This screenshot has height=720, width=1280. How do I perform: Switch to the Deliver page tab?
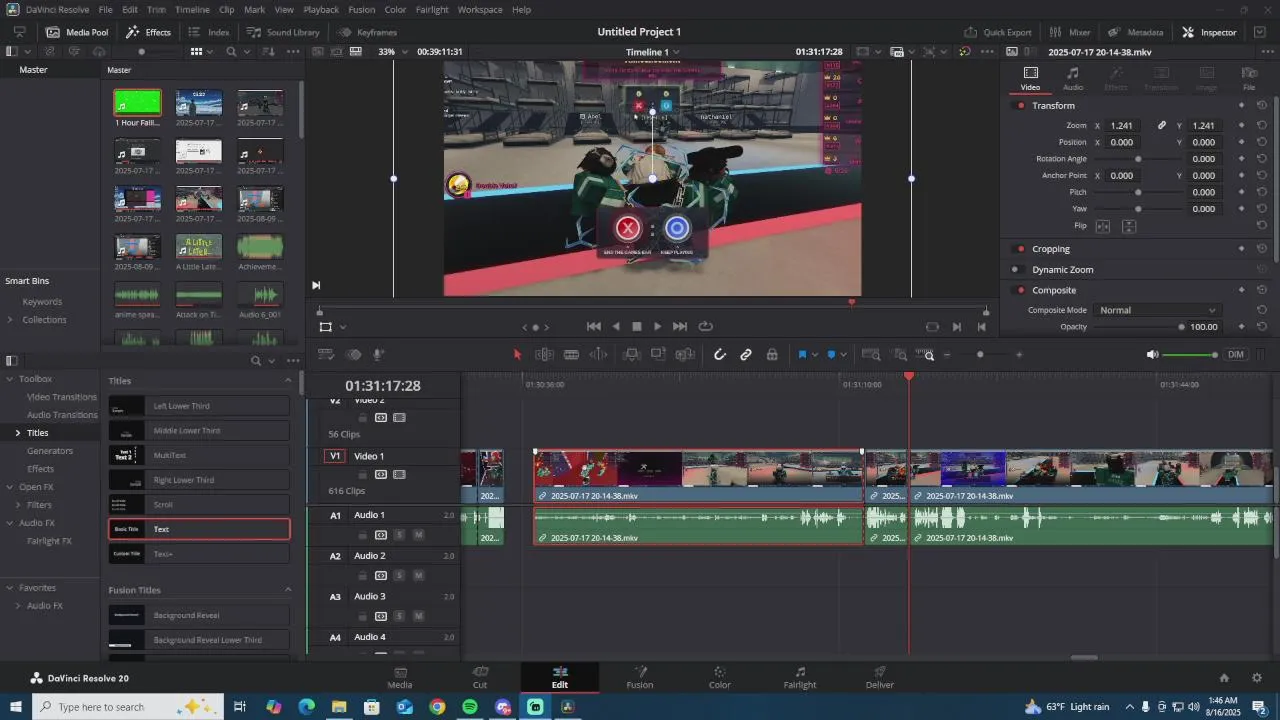pyautogui.click(x=880, y=677)
